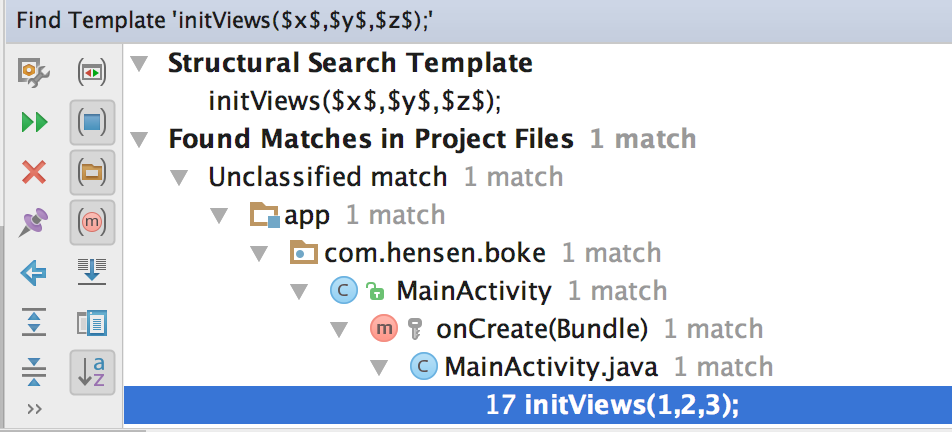952x432 pixels.
Task: Collapse the Structural Search Template node
Action: click(x=140, y=63)
